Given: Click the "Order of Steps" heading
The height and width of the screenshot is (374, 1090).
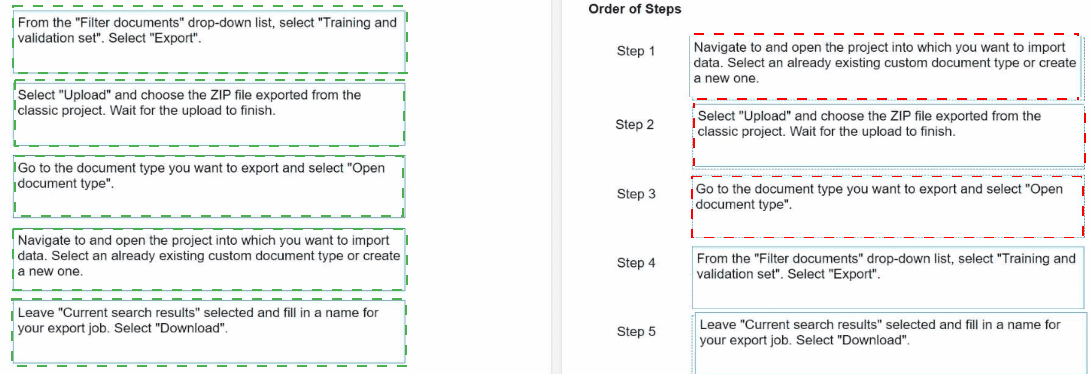Looking at the screenshot, I should point(635,9).
